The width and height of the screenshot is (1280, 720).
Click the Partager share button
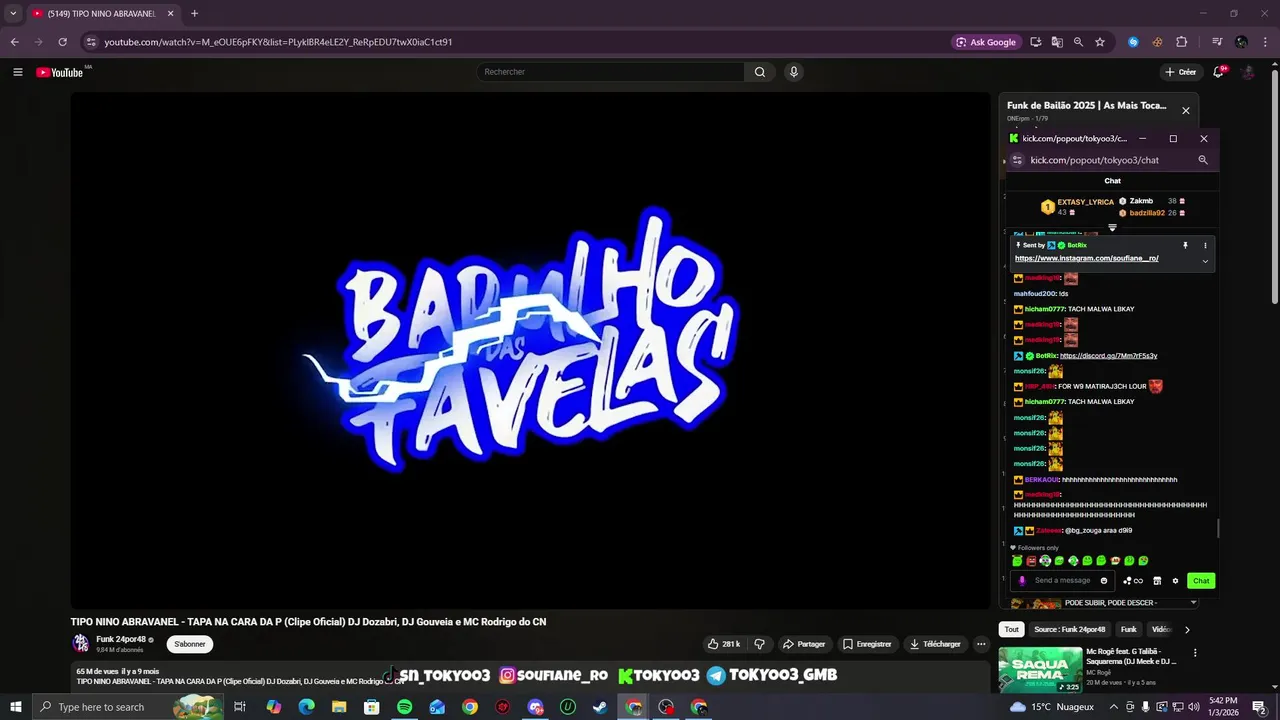point(804,644)
